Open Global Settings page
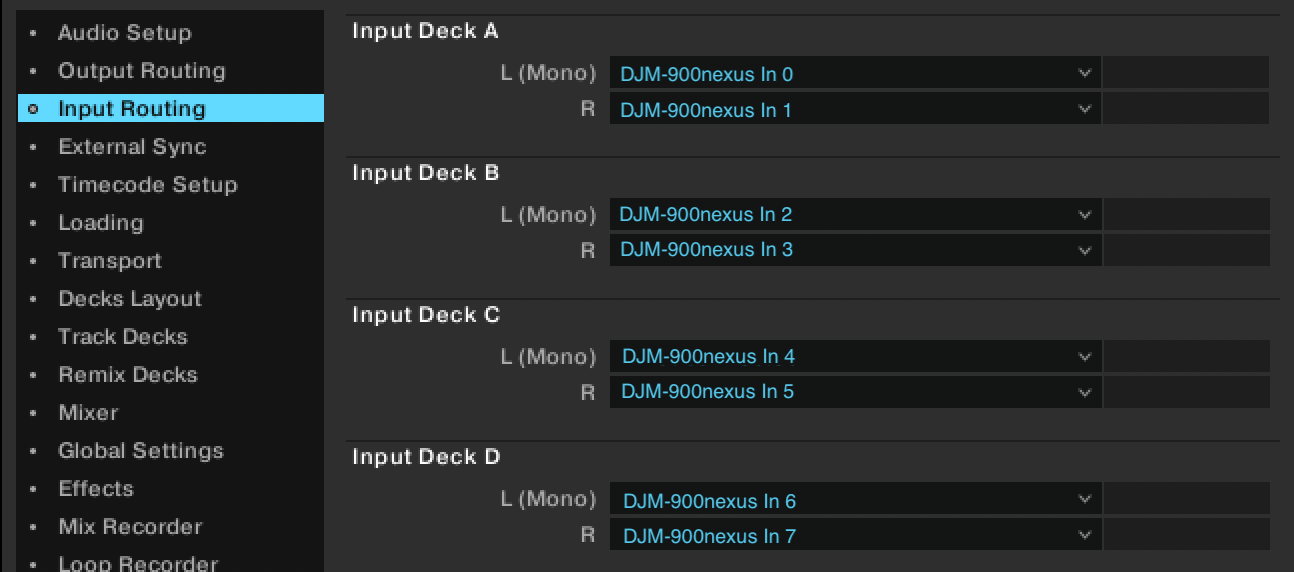The image size is (1294, 572). pos(141,451)
